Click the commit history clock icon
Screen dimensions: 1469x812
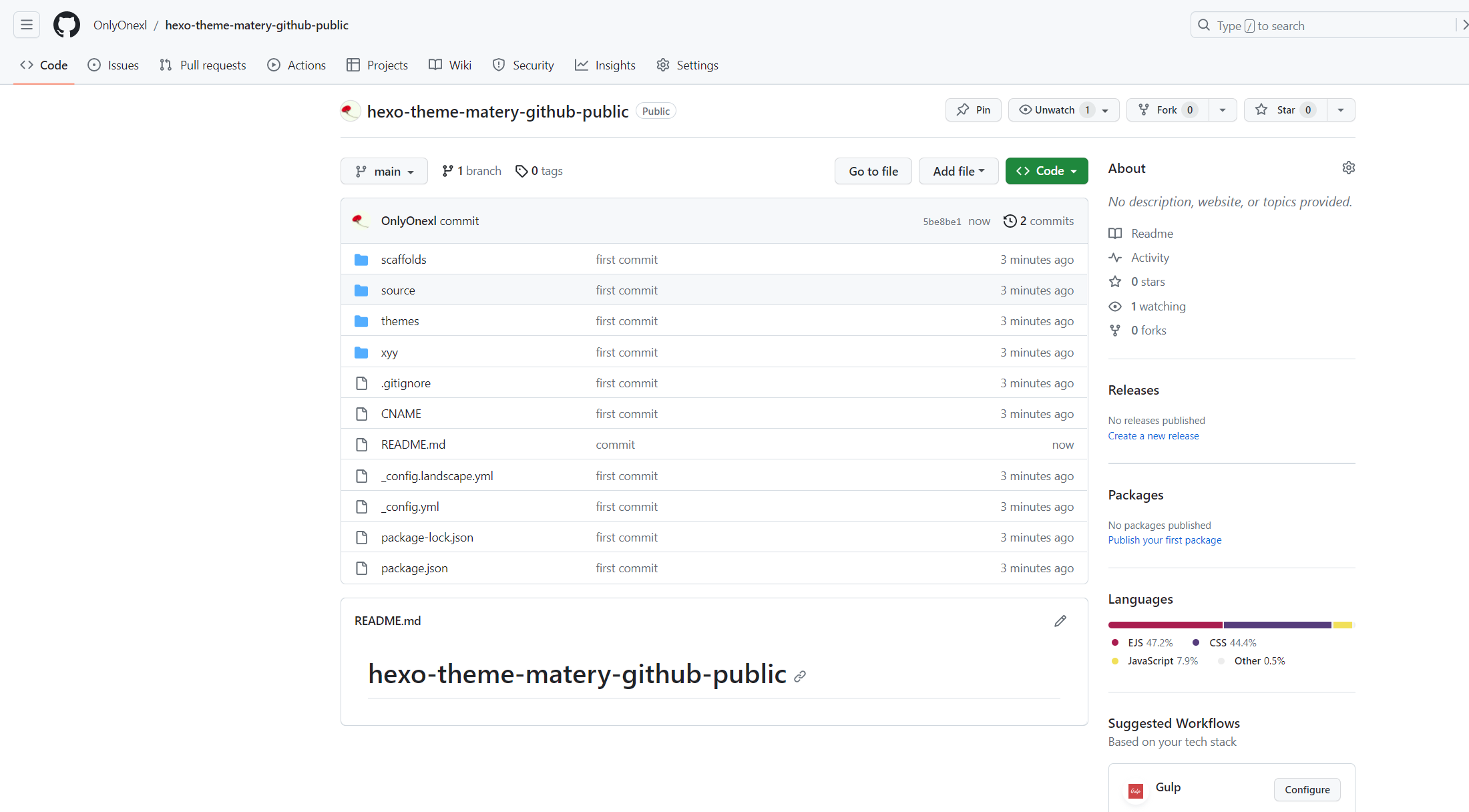click(1010, 221)
